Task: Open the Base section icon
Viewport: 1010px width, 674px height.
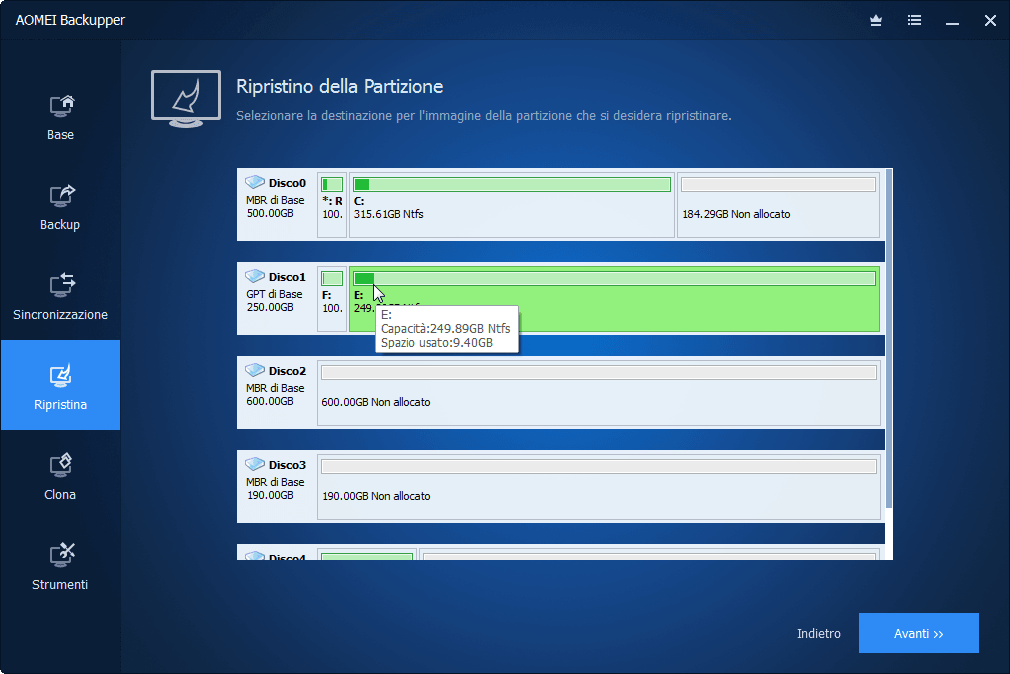Action: click(61, 106)
